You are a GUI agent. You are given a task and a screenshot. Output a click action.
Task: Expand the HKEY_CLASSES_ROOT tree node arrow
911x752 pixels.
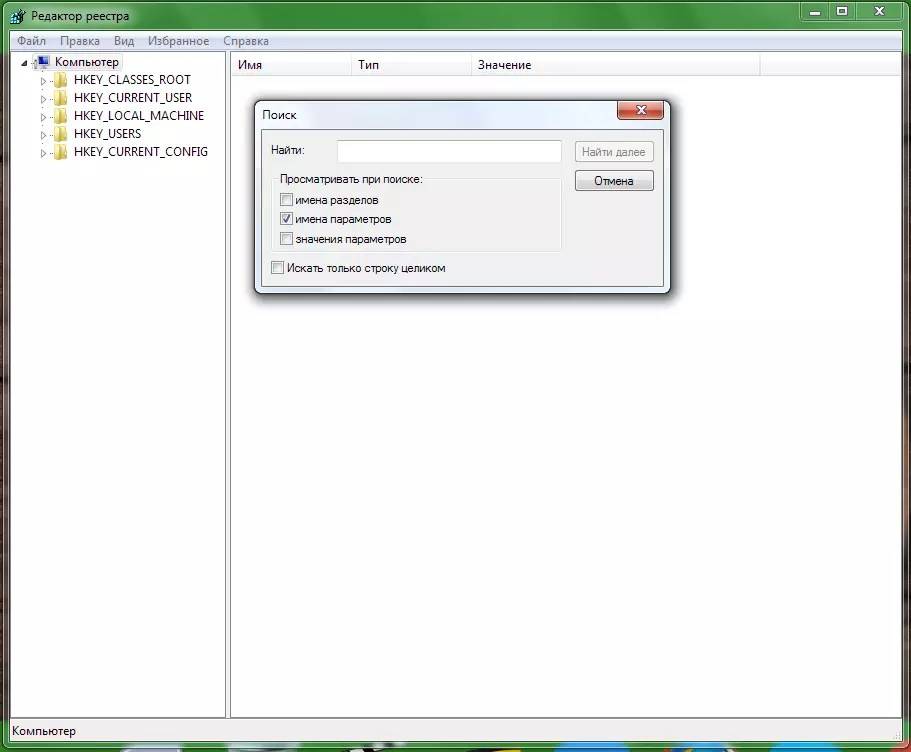click(43, 81)
